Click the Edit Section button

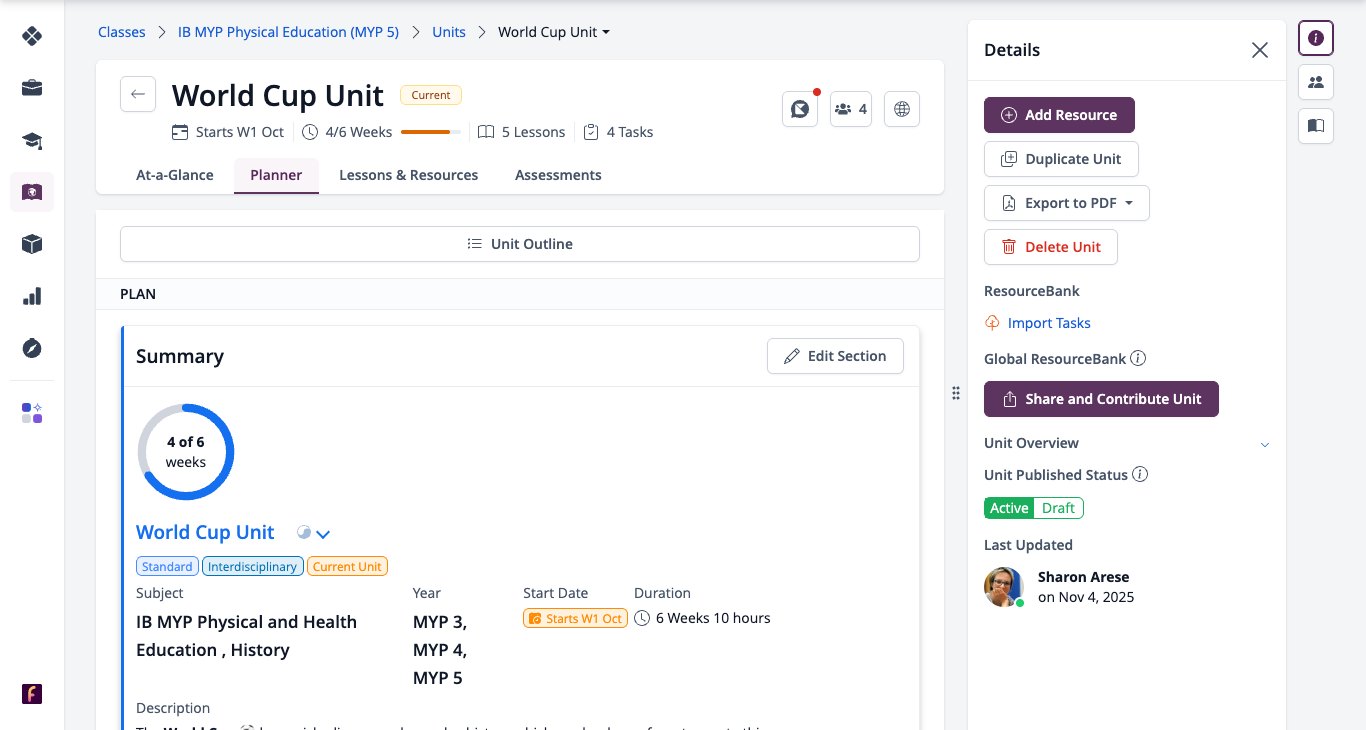point(835,356)
